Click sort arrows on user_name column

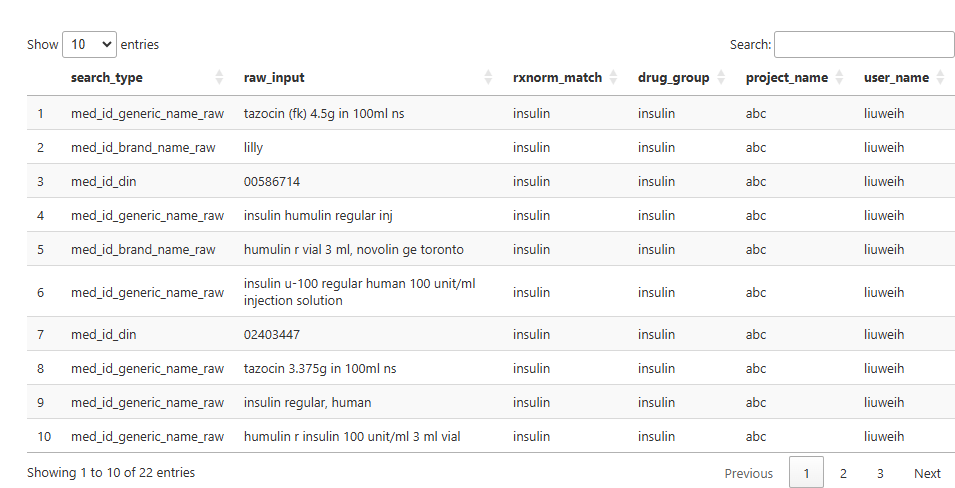click(x=940, y=78)
